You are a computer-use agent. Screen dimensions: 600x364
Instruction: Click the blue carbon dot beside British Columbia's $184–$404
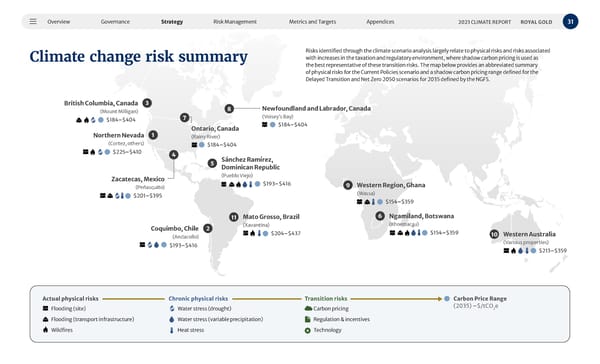pyautogui.click(x=101, y=120)
